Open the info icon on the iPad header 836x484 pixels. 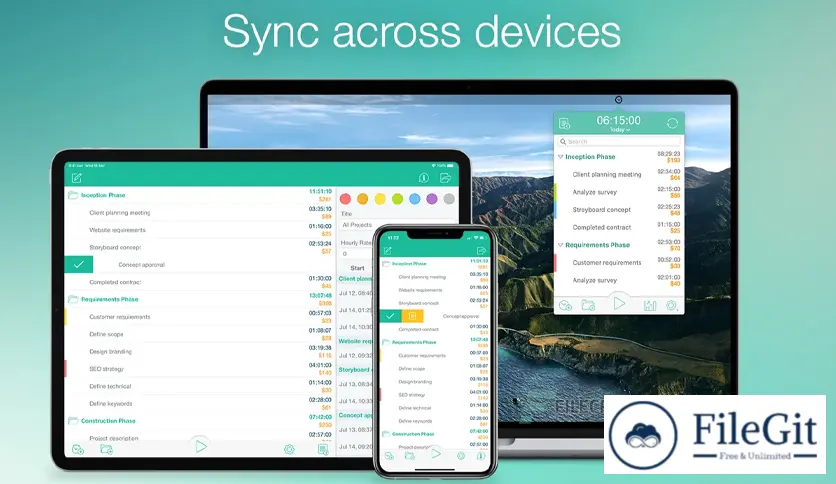click(423, 178)
